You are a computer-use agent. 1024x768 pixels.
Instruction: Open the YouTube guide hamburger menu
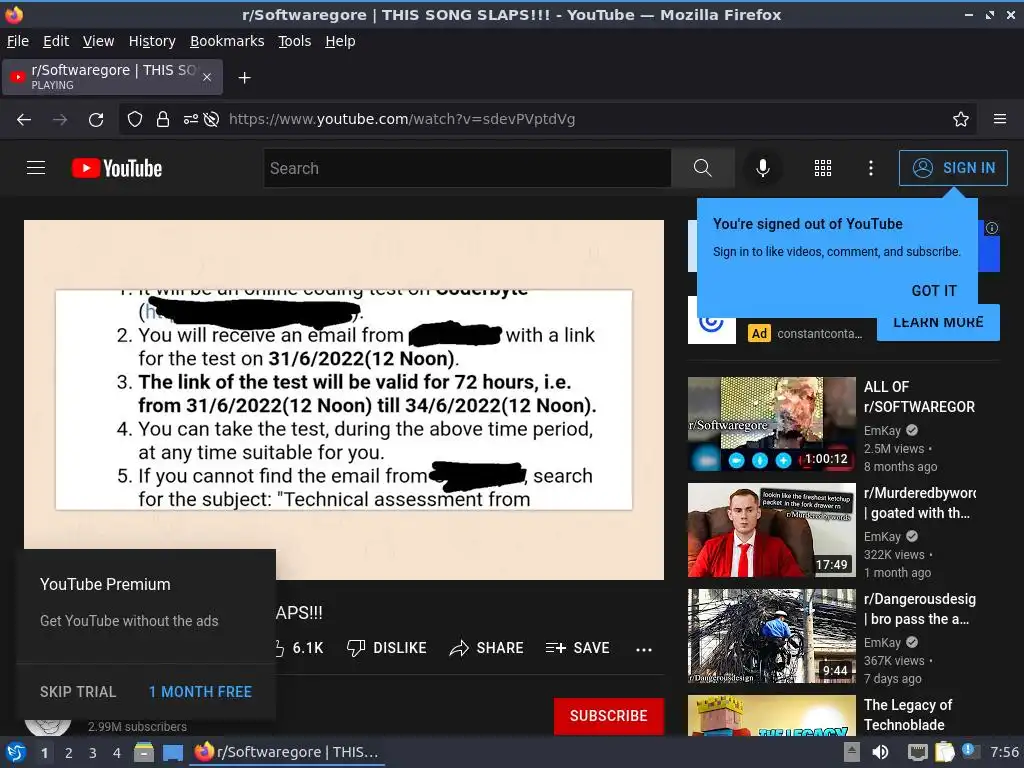[36, 168]
